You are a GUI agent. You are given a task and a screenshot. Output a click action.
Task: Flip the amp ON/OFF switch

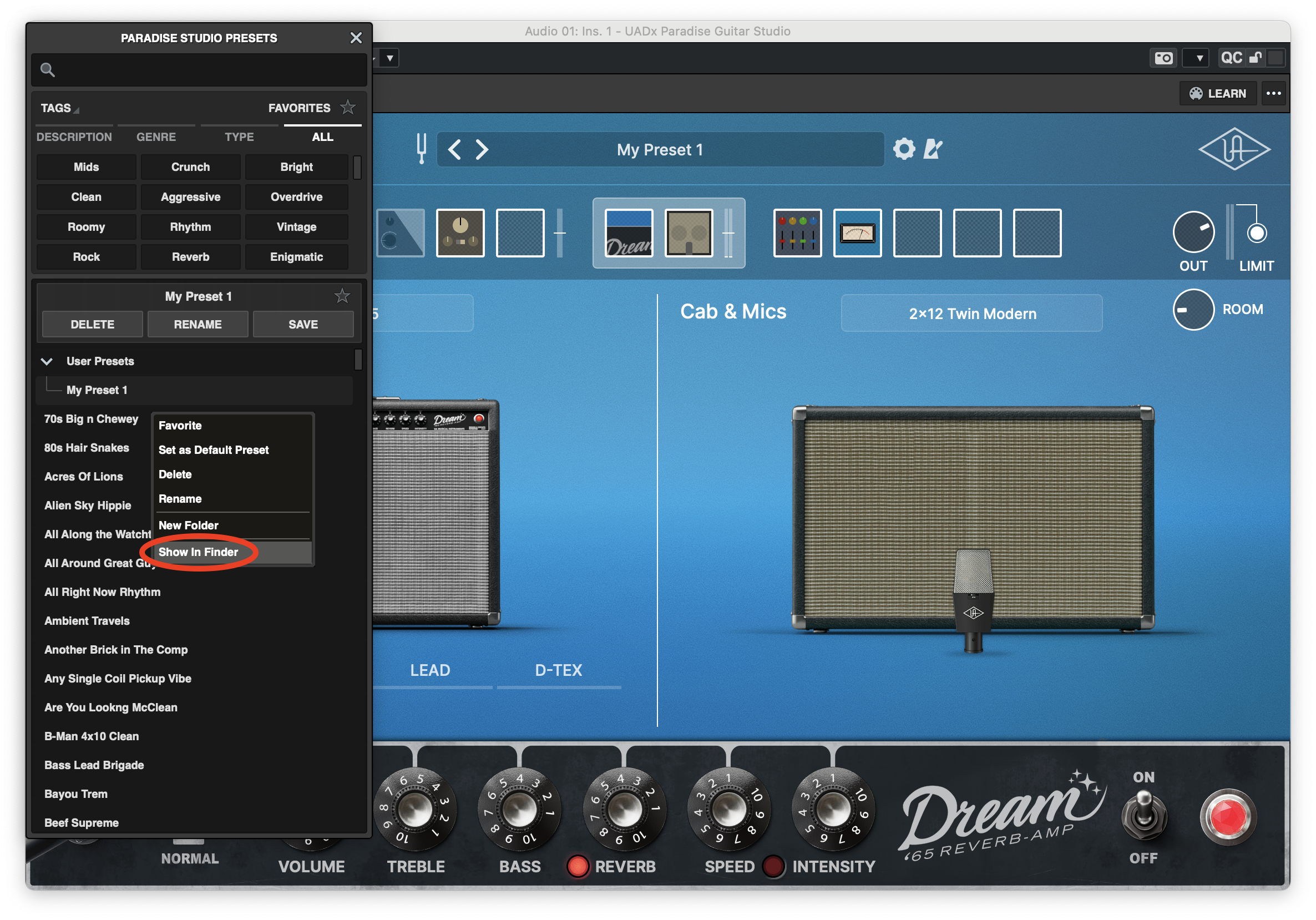click(x=1143, y=815)
